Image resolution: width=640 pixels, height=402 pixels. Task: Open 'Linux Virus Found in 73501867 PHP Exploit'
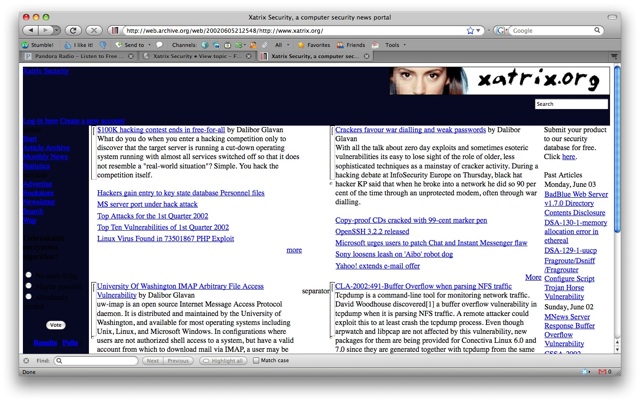point(166,238)
